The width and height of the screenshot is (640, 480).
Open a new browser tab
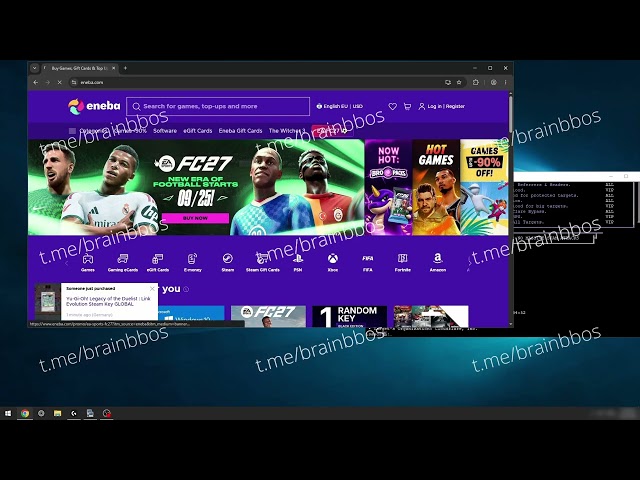(125, 68)
